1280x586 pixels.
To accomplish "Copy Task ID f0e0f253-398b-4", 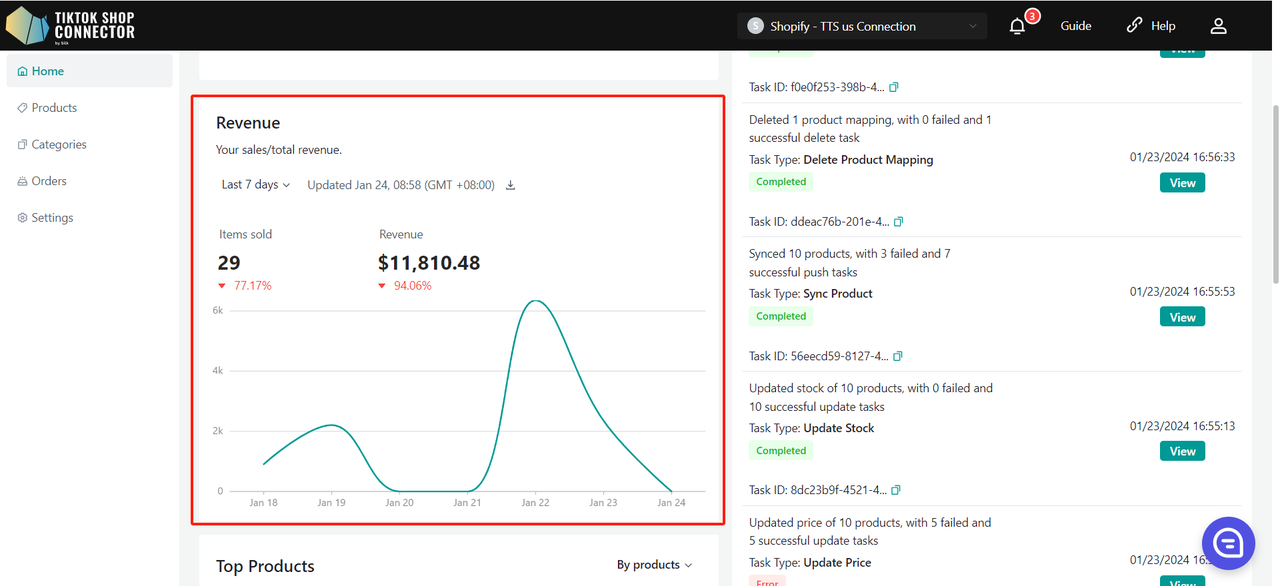I will [x=894, y=87].
